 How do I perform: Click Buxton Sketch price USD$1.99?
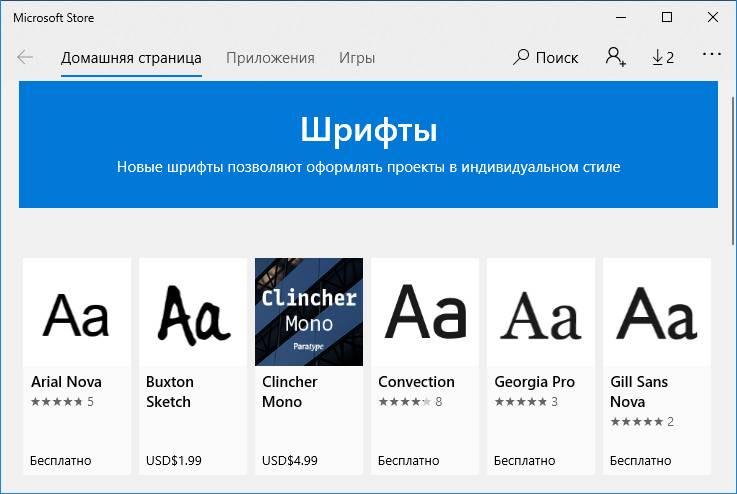(x=173, y=461)
